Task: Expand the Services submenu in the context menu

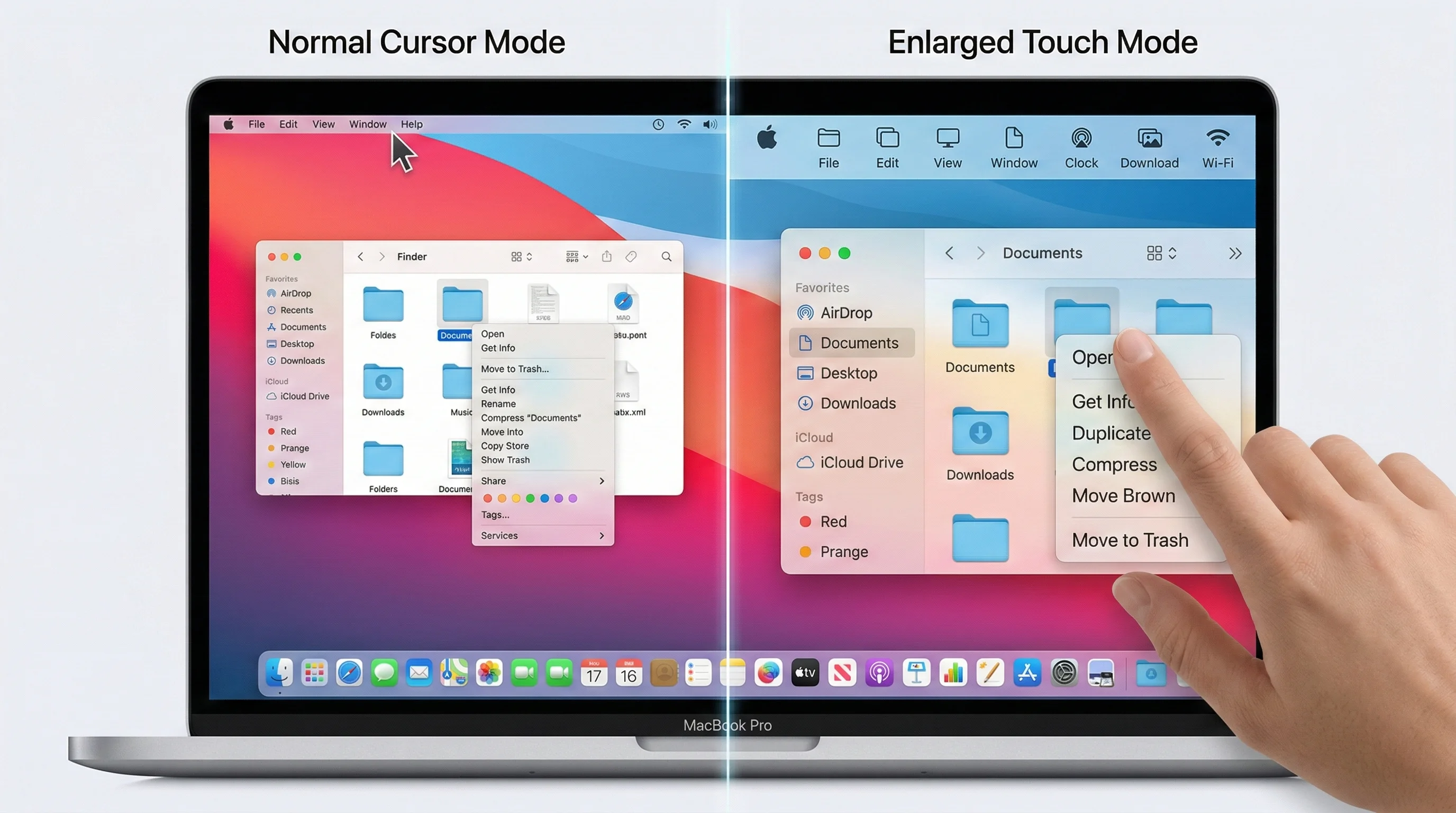Action: pos(543,536)
